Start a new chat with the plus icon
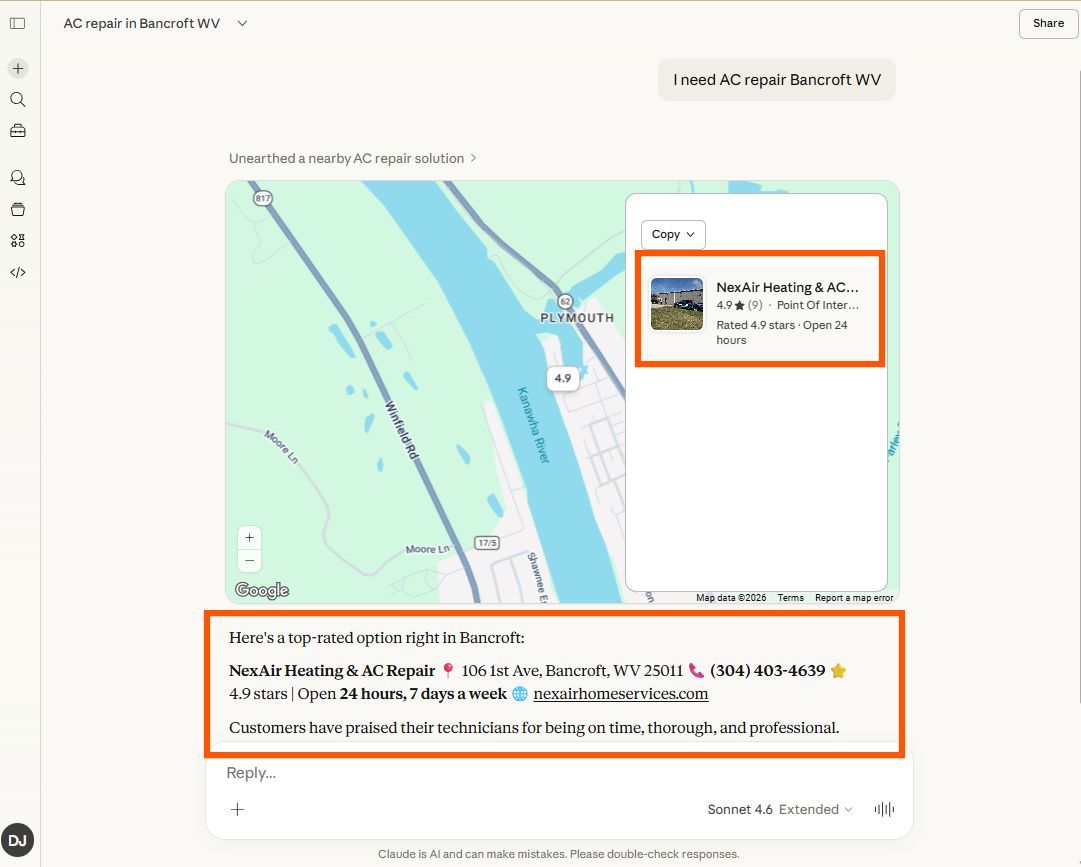Screen dimensions: 1081x867 point(17,68)
